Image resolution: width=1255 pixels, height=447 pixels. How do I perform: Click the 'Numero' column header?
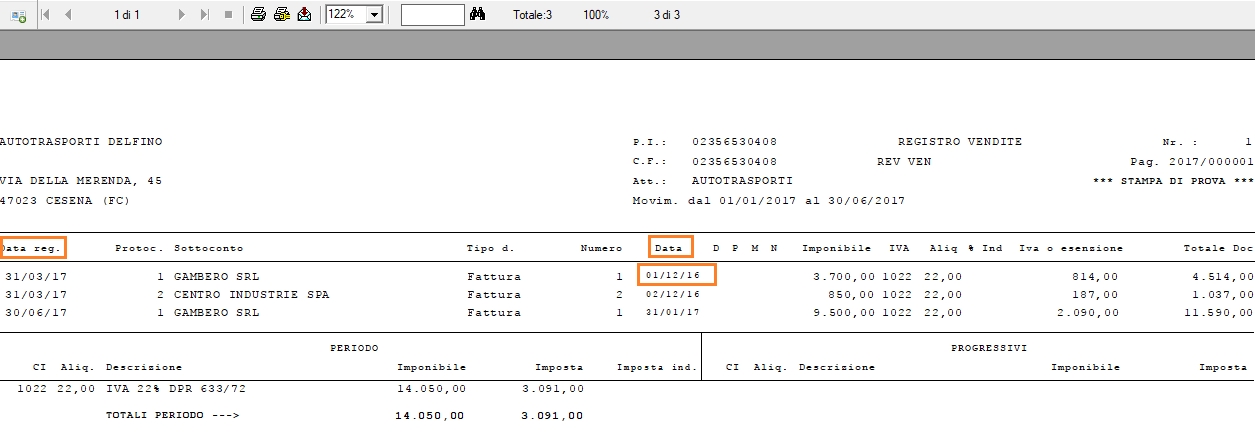tap(601, 247)
